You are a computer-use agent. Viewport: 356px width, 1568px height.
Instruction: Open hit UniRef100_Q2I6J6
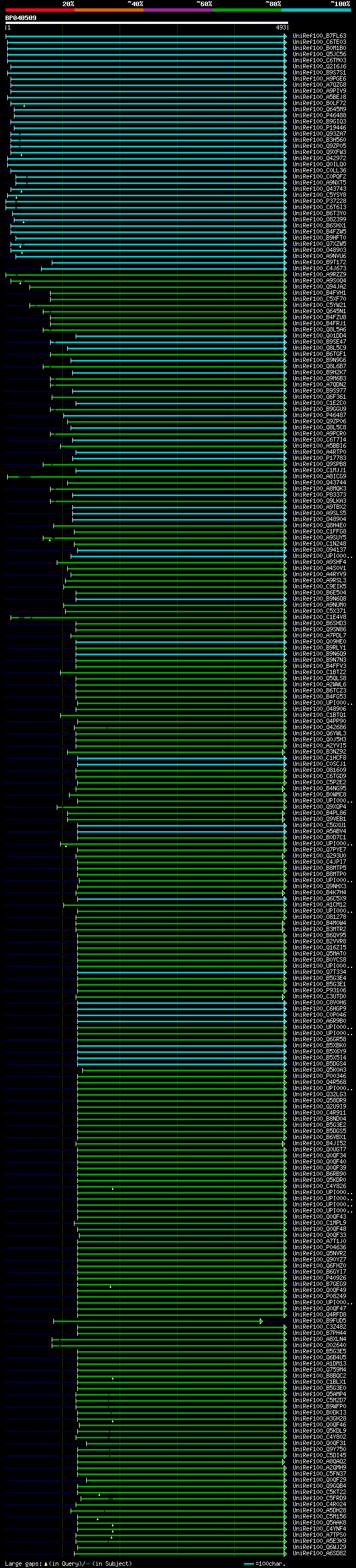tap(319, 66)
